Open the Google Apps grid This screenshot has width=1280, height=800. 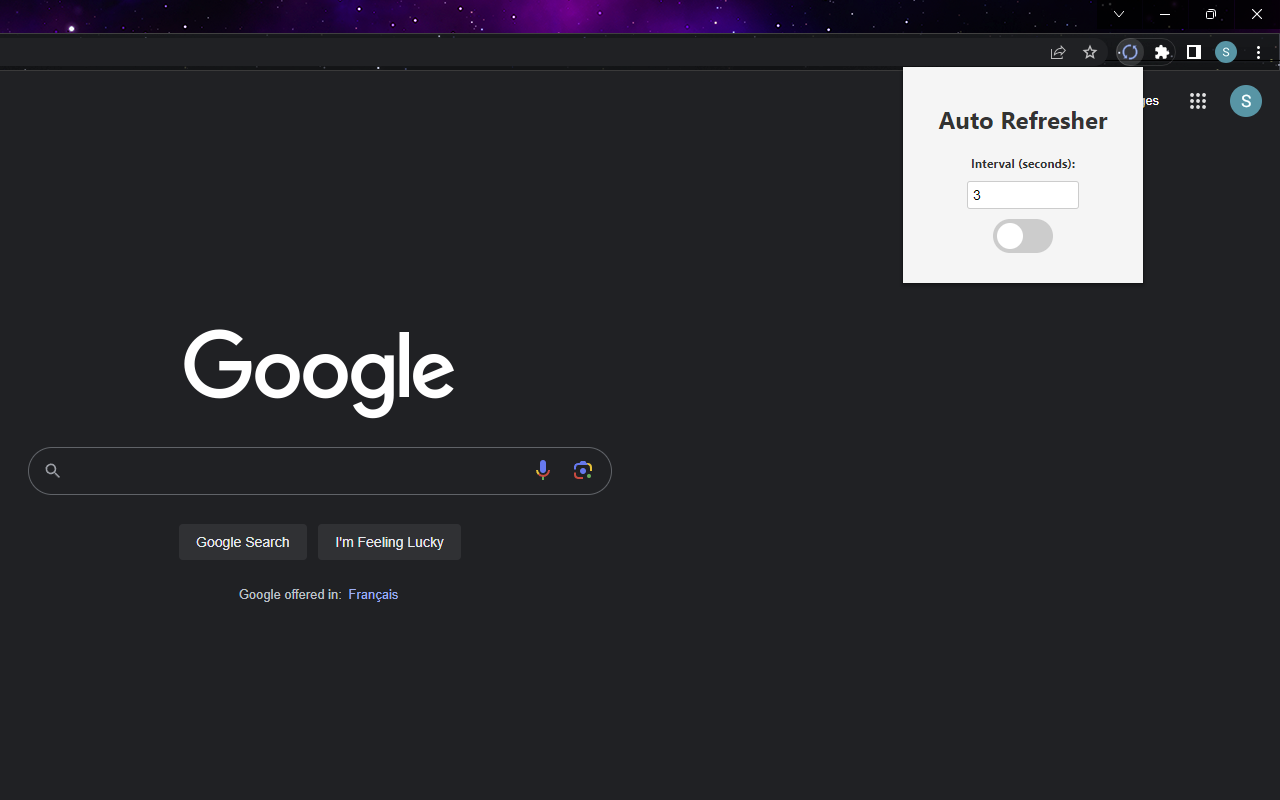pyautogui.click(x=1197, y=101)
